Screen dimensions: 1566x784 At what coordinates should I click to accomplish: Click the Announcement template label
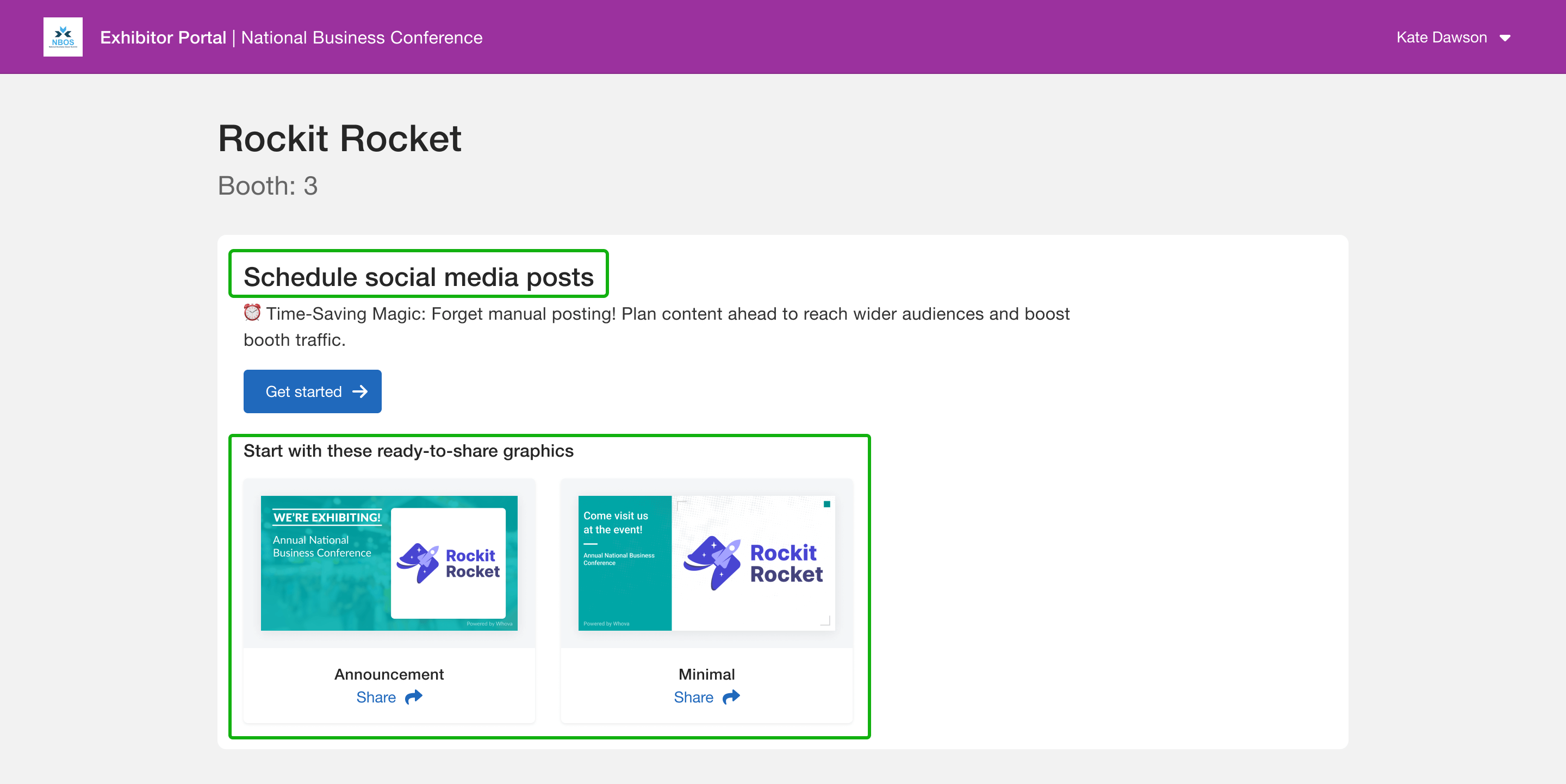pyautogui.click(x=389, y=674)
